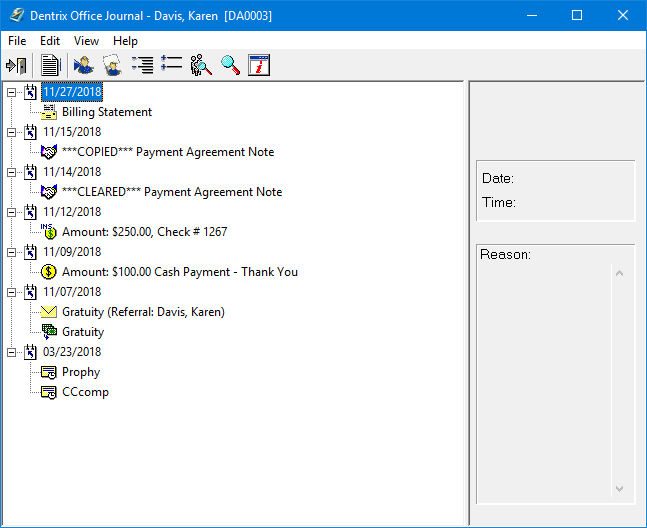Click the Reason scrollbar down arrow
Image resolution: width=647 pixels, height=528 pixels.
(619, 488)
